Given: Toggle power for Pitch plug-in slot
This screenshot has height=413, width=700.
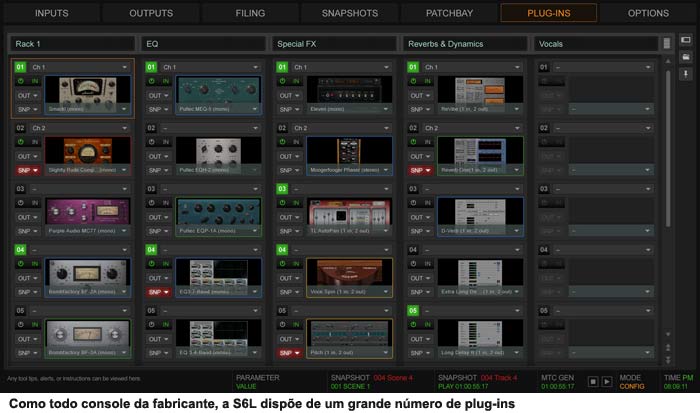Looking at the screenshot, I should [283, 325].
